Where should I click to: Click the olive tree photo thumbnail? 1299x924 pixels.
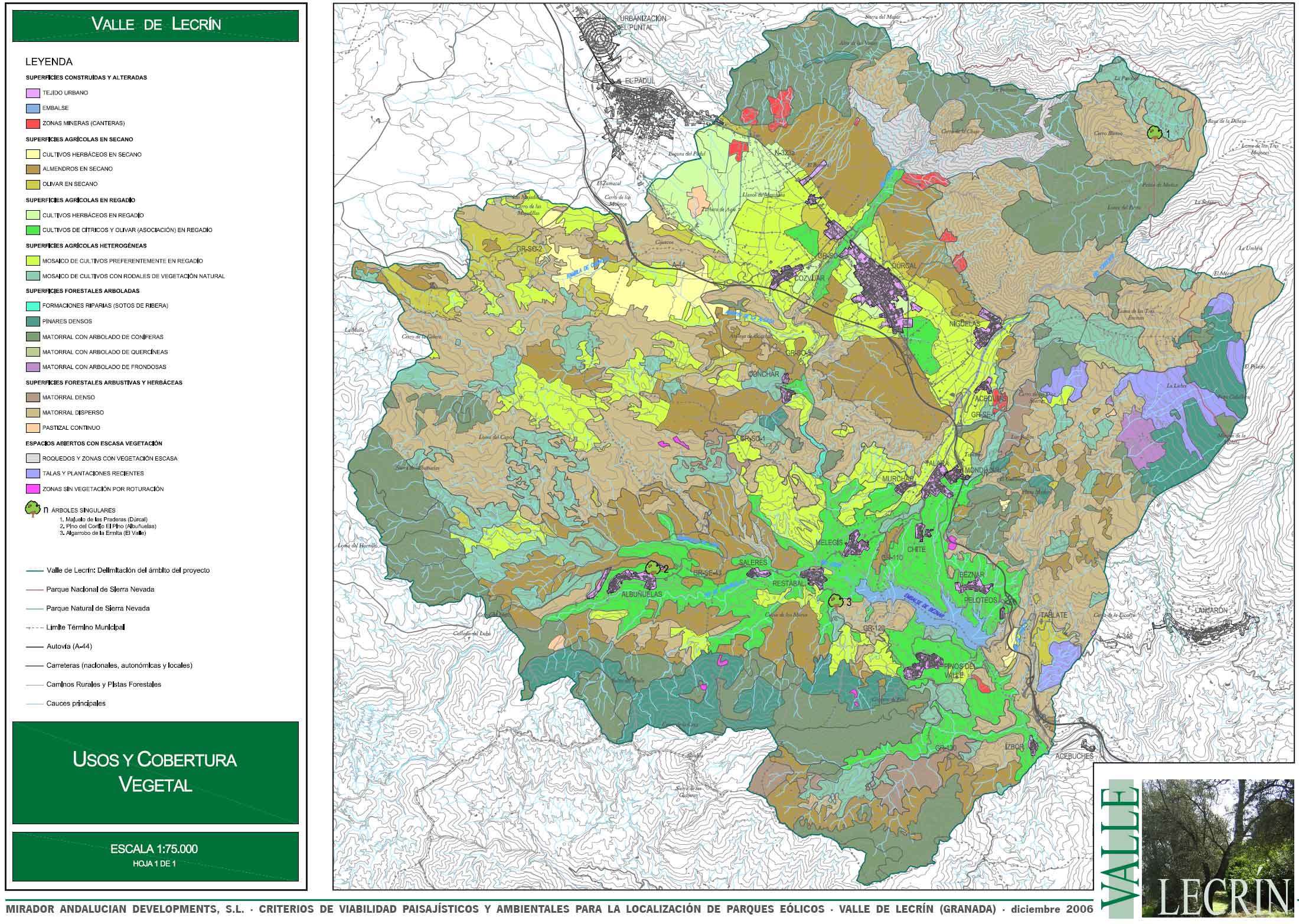pos(1218,847)
